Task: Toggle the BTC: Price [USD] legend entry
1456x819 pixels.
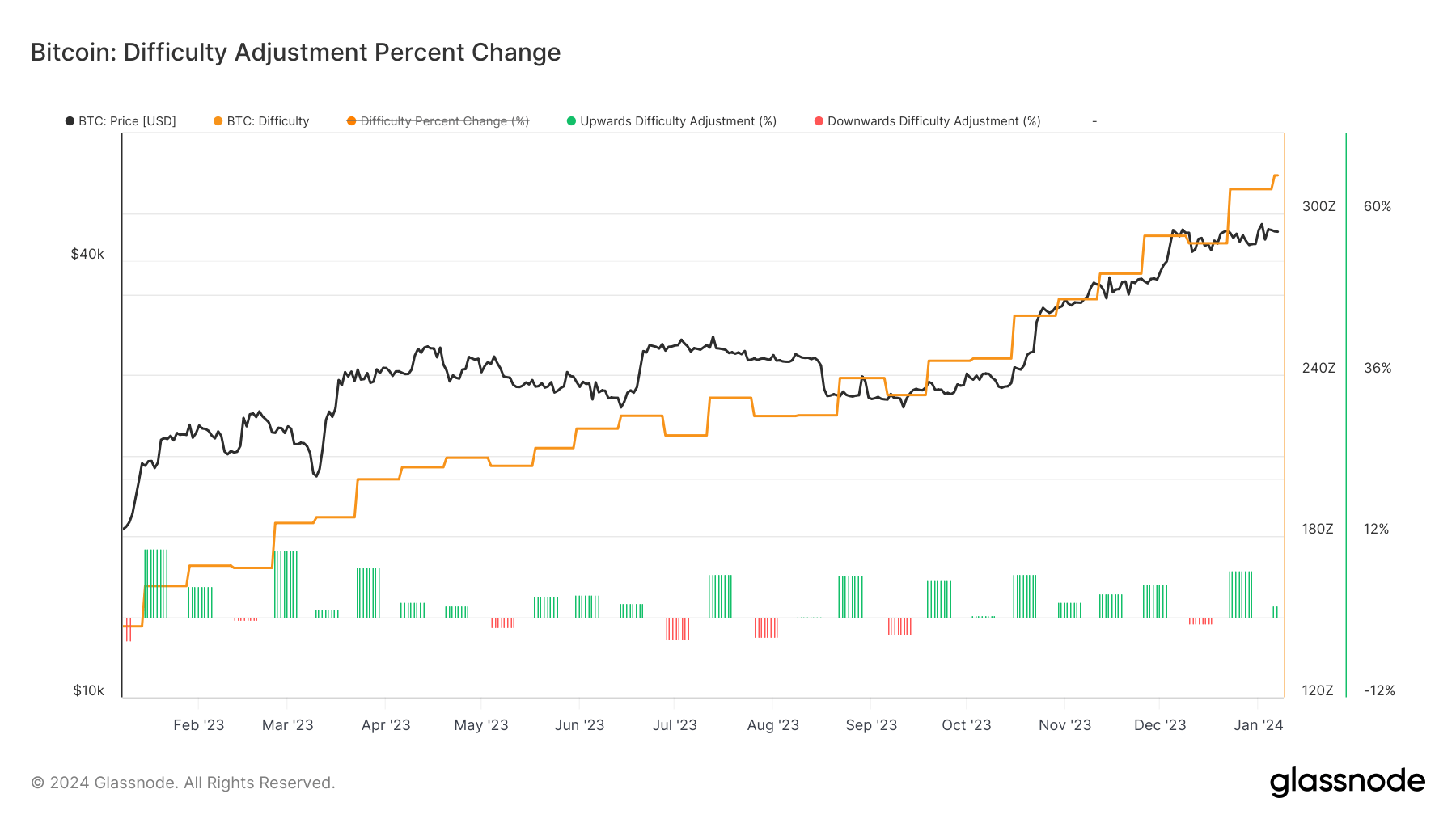Action: (x=121, y=121)
